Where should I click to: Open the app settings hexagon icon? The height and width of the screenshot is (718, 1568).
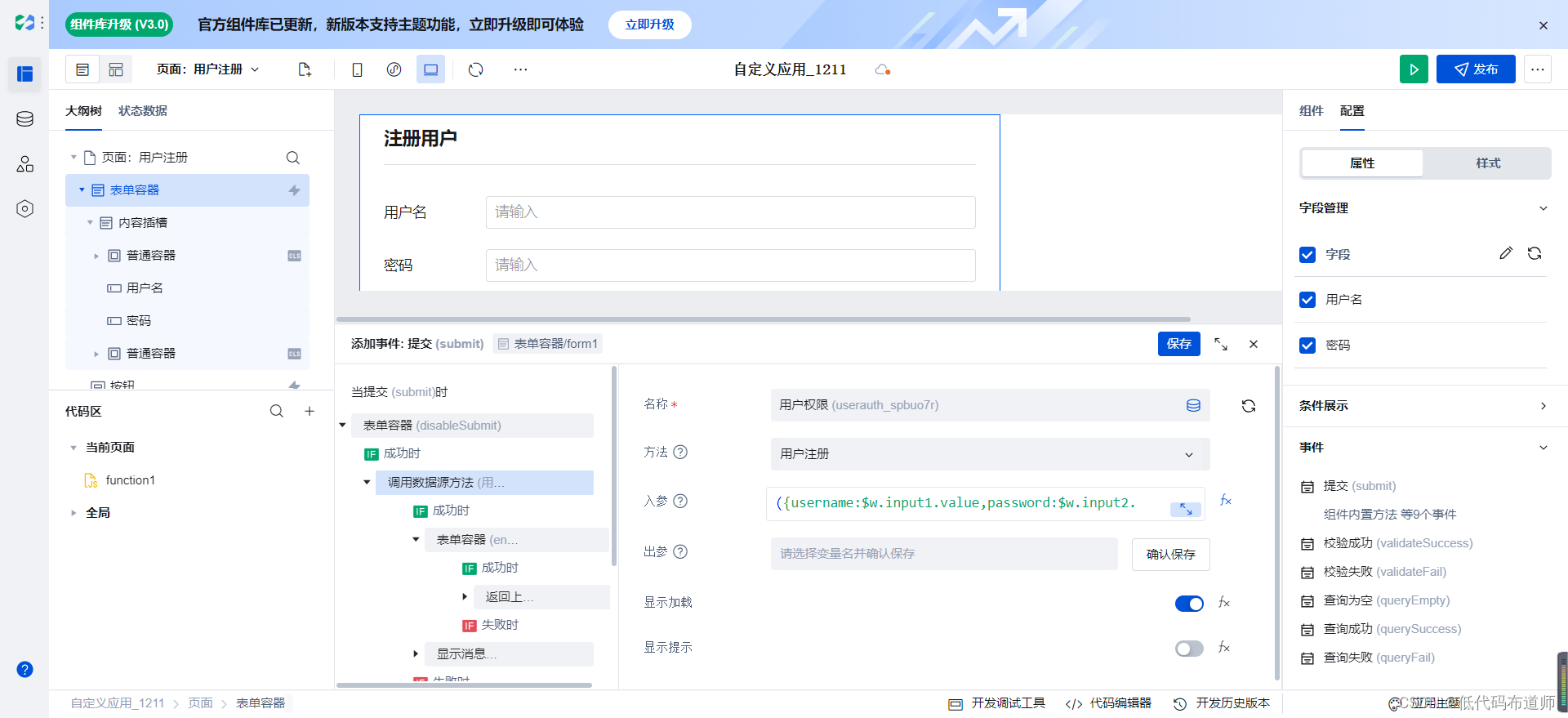24,209
